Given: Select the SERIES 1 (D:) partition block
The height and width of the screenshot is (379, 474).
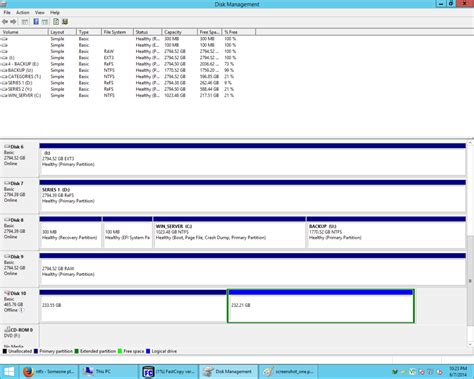Looking at the screenshot, I should (x=252, y=196).
